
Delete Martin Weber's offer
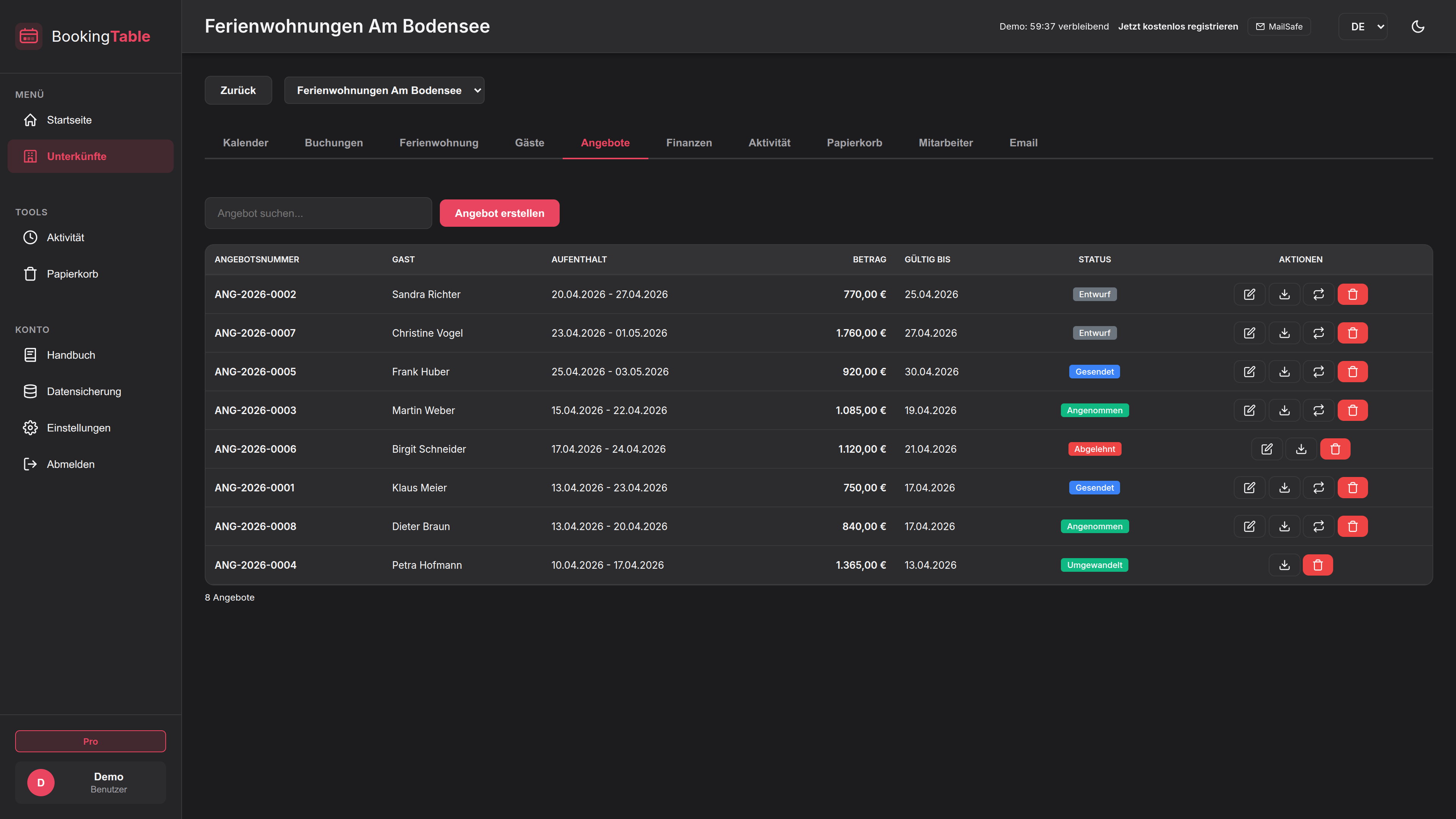pyautogui.click(x=1352, y=410)
